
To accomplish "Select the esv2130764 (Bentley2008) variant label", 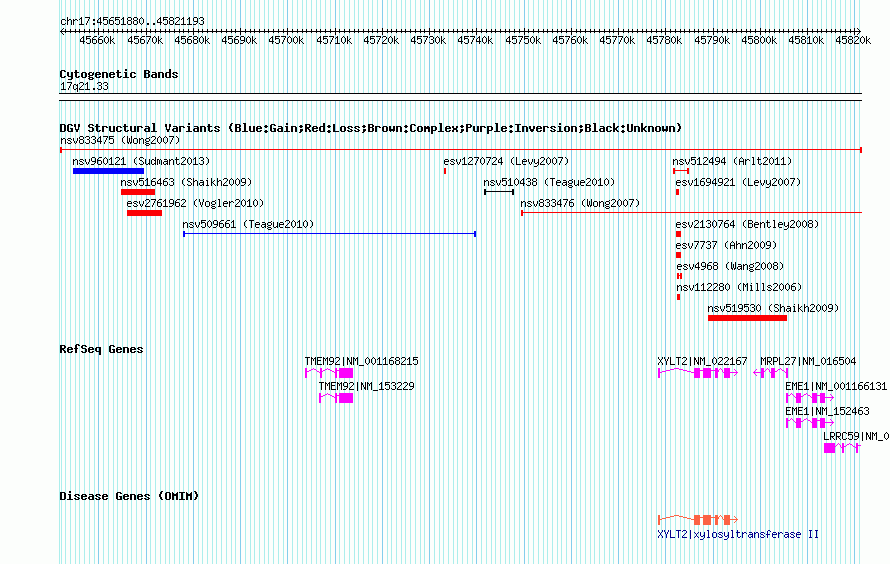I will pos(748,224).
